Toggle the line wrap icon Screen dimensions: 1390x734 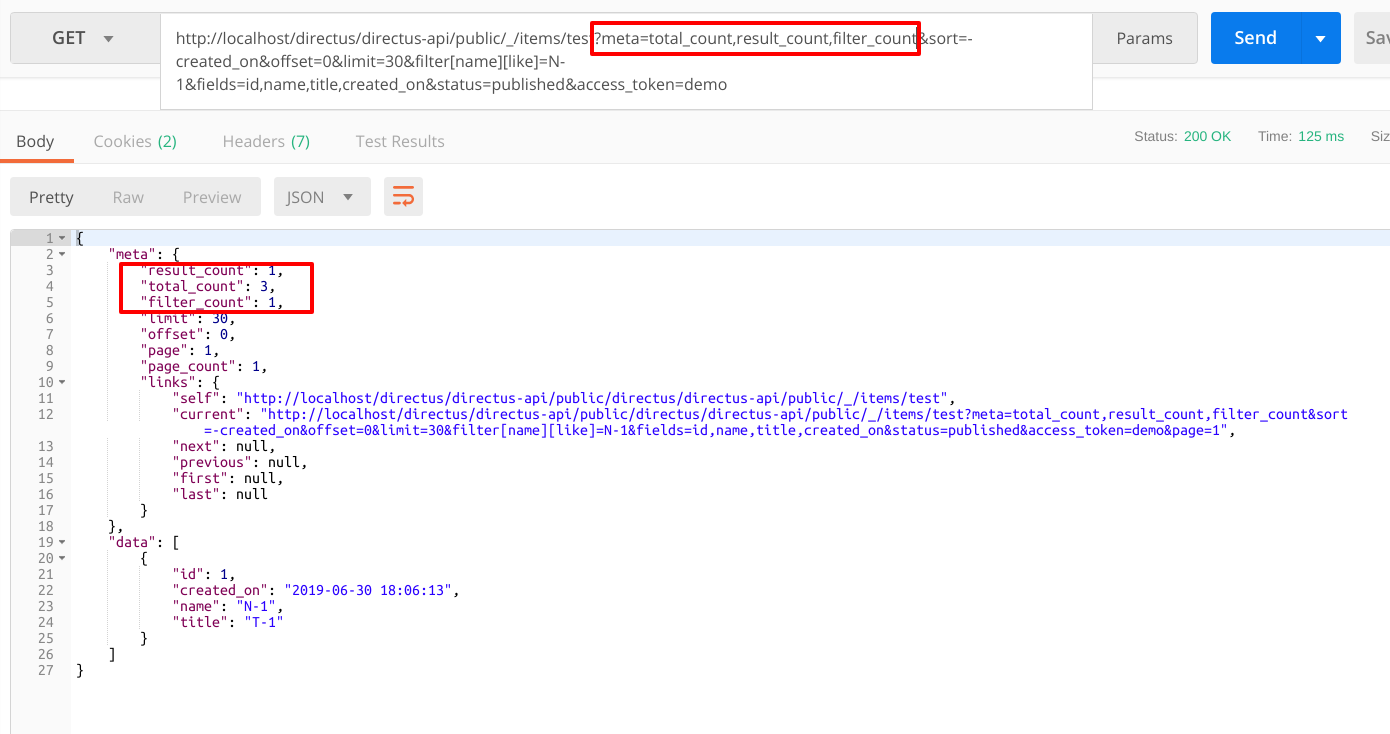click(x=403, y=197)
